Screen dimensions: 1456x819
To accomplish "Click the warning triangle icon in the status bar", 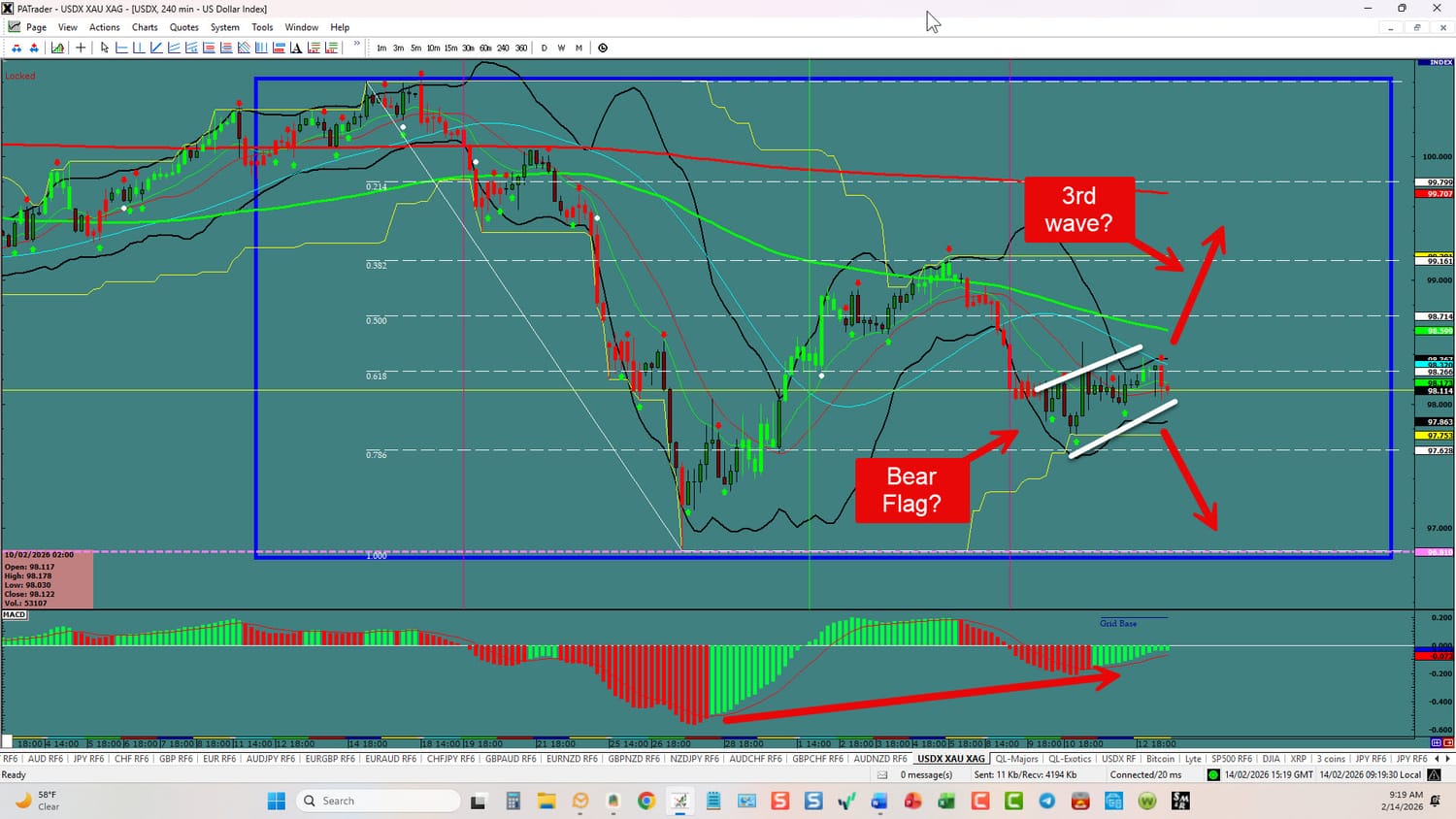I will [1434, 775].
